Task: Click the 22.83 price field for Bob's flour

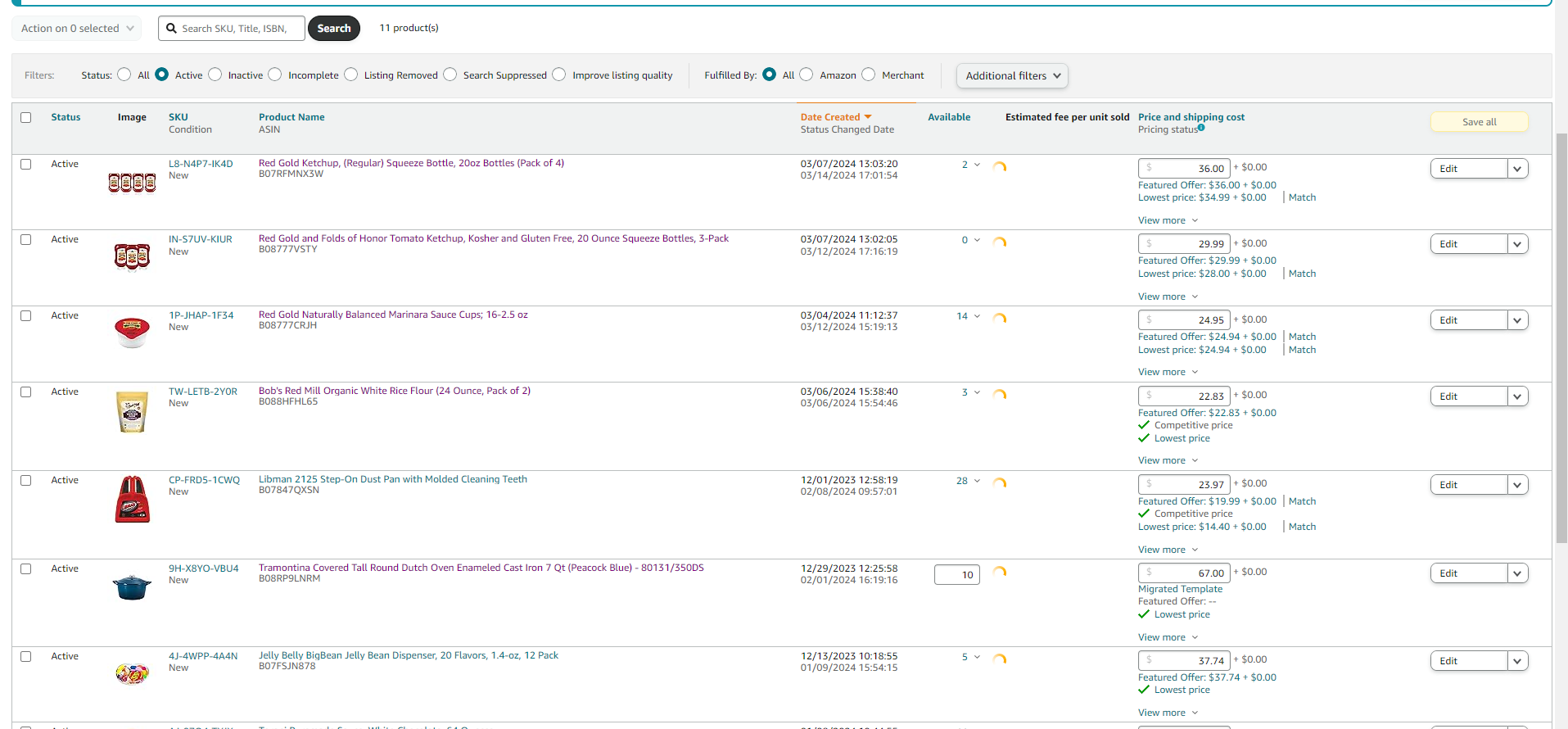Action: tap(1184, 396)
